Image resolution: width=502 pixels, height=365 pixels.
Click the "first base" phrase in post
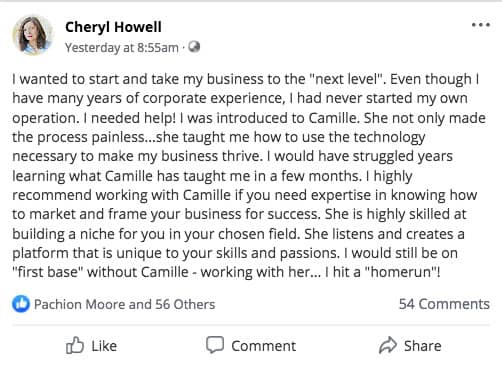click(47, 272)
